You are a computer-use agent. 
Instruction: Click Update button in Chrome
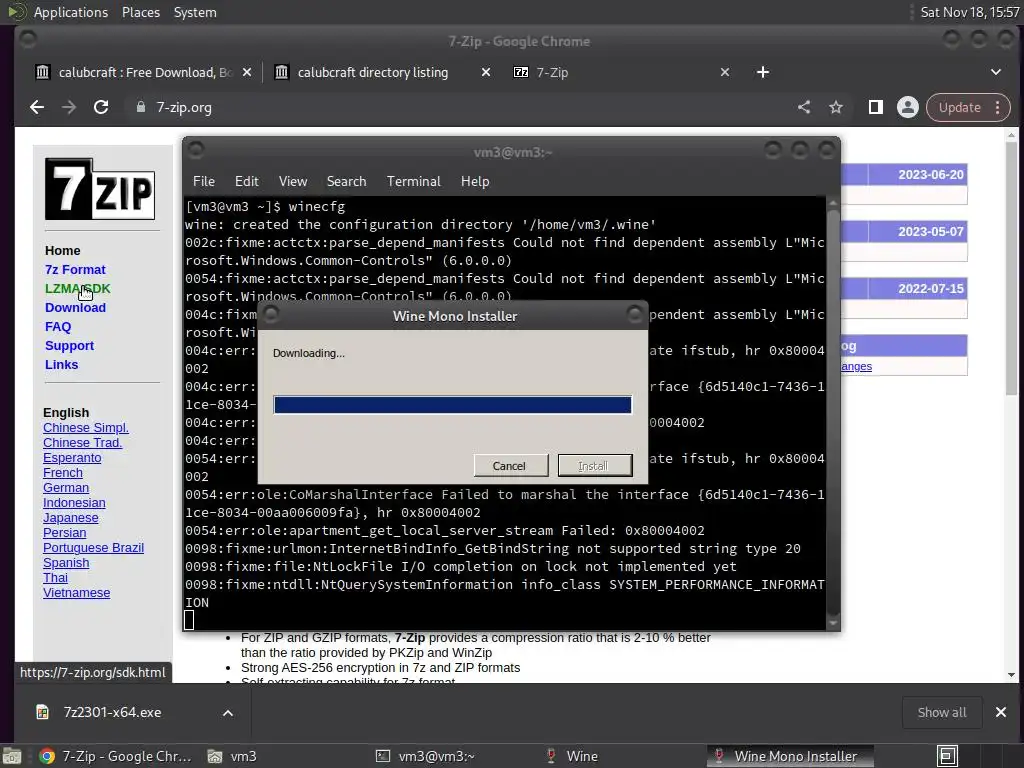pyautogui.click(x=960, y=107)
